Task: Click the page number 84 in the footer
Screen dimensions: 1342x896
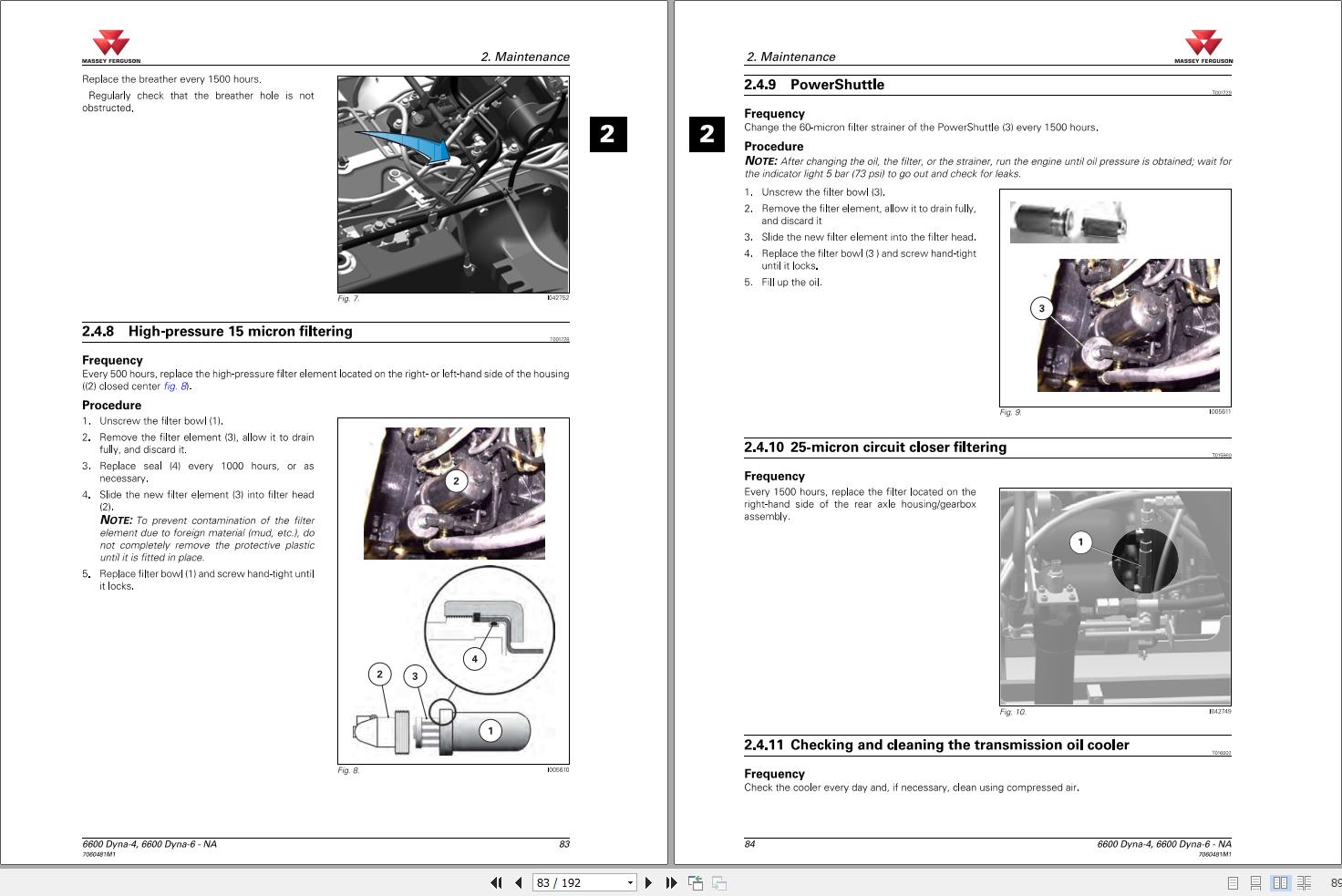Action: (x=749, y=844)
